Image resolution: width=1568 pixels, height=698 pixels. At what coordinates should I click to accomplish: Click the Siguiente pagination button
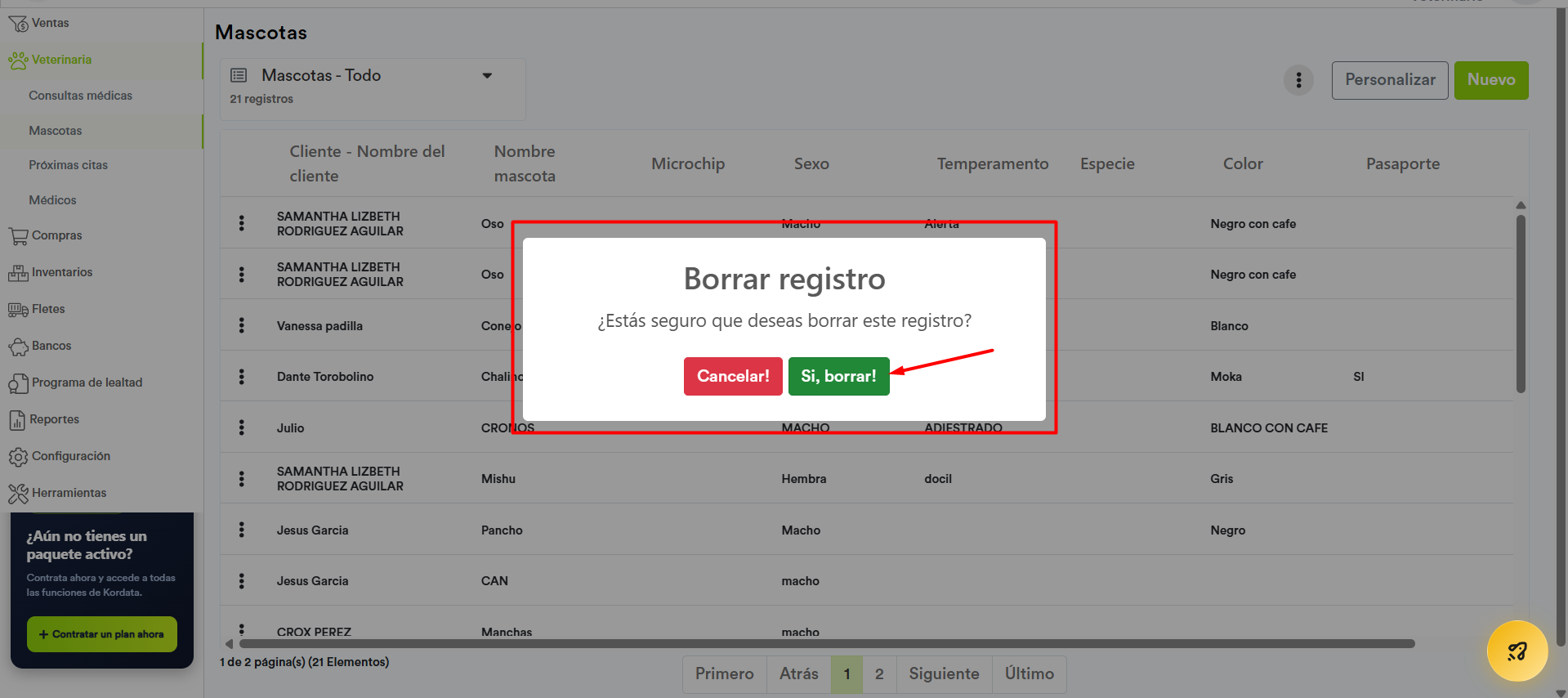(x=944, y=674)
